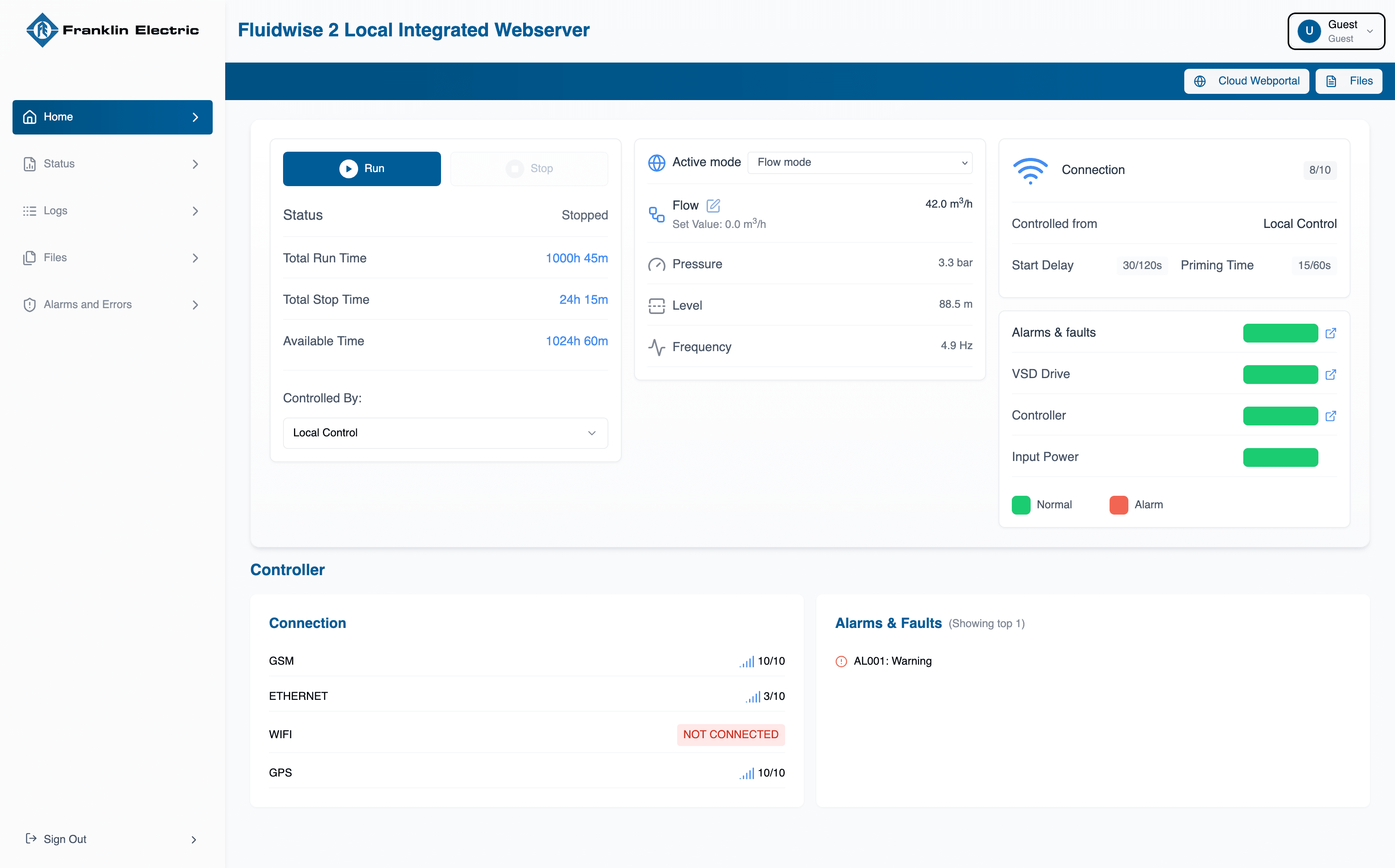Open the Controlled By Local Control dropdown

pos(445,433)
